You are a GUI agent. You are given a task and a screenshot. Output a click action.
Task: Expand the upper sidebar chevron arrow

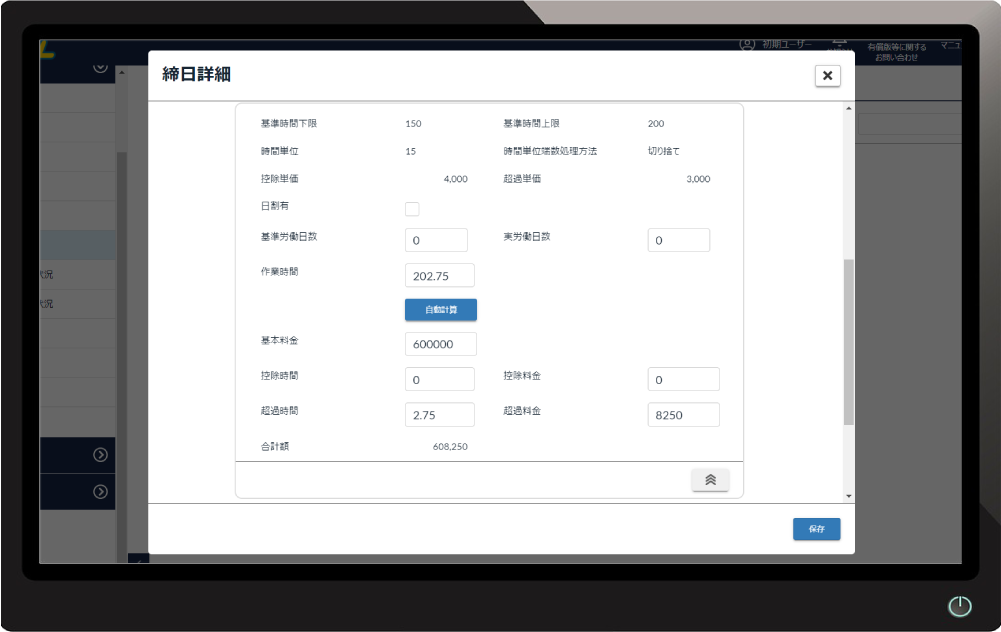(x=100, y=67)
